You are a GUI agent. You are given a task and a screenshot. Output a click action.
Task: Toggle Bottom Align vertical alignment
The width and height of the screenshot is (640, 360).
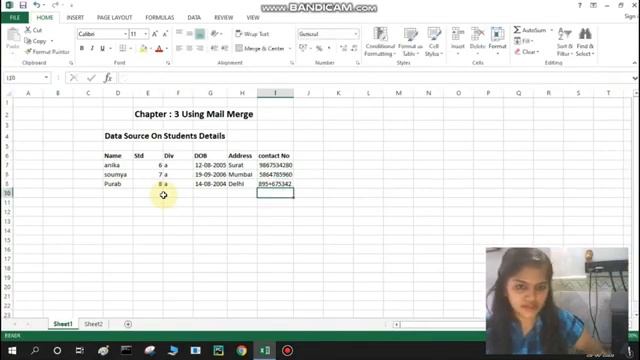click(200, 34)
